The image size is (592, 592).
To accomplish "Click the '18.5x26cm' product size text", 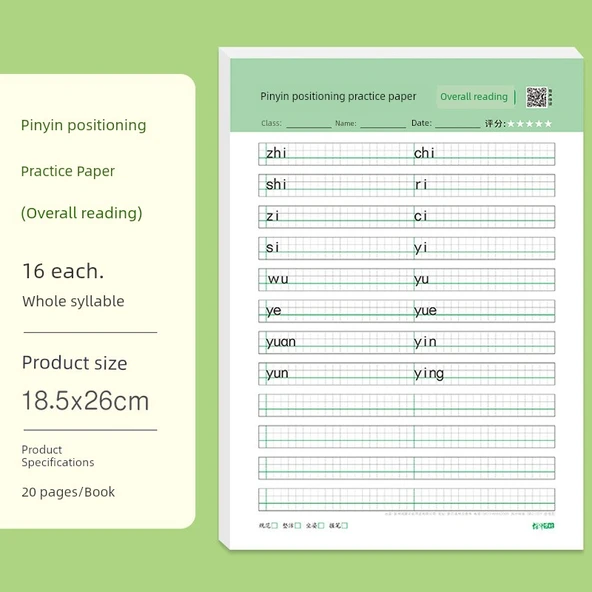I will (86, 401).
